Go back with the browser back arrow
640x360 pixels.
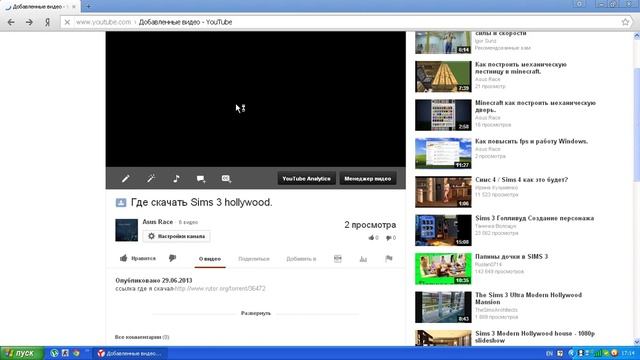pos(11,22)
